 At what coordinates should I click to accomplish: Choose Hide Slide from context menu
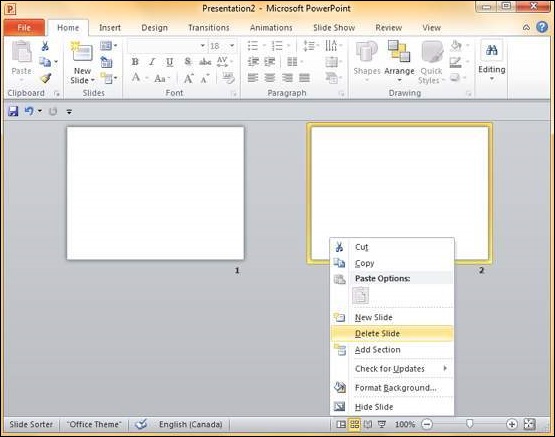[392, 407]
